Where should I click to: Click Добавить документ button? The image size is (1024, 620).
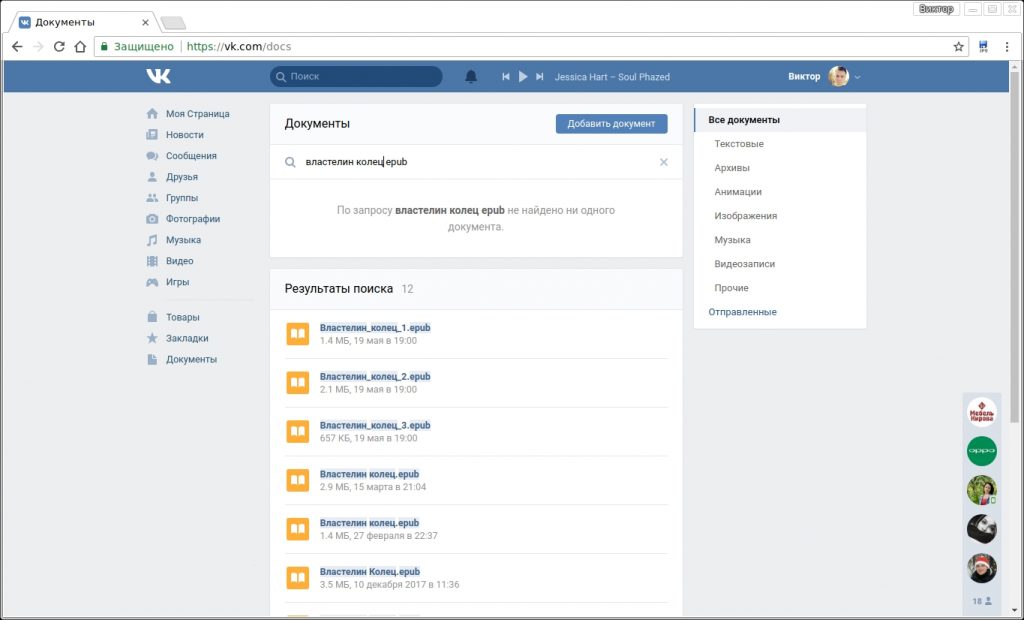(x=611, y=123)
